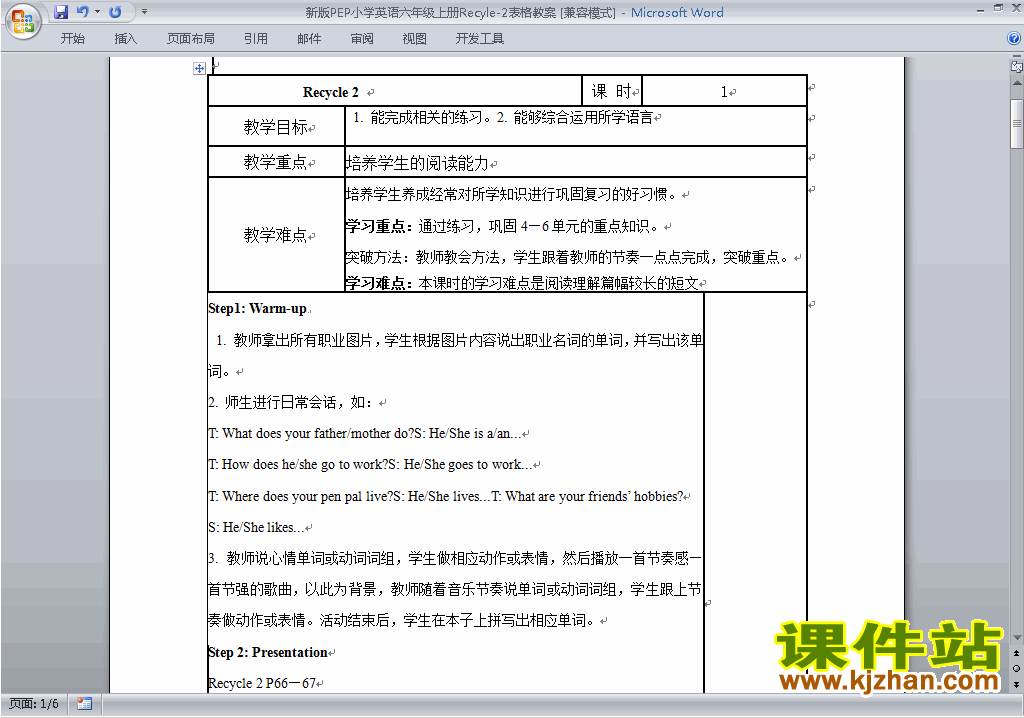Click the 课时 table cell

coord(612,91)
